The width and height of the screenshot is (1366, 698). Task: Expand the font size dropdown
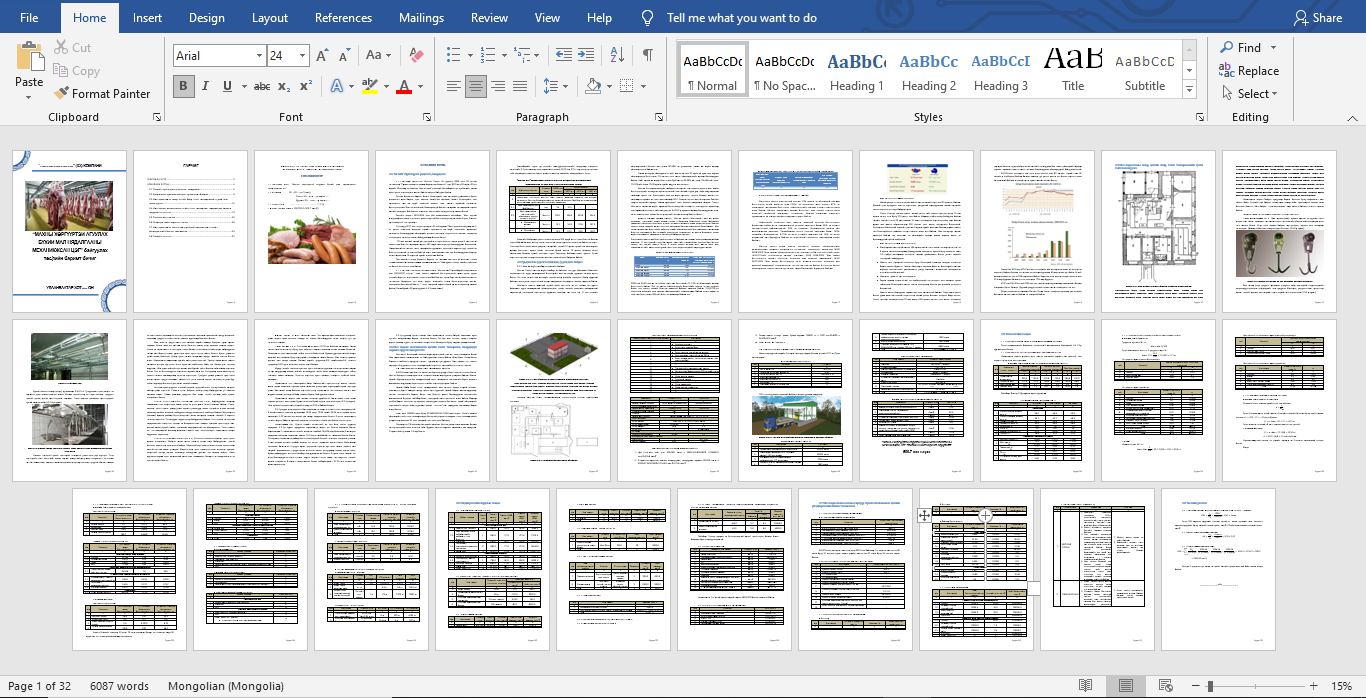302,56
